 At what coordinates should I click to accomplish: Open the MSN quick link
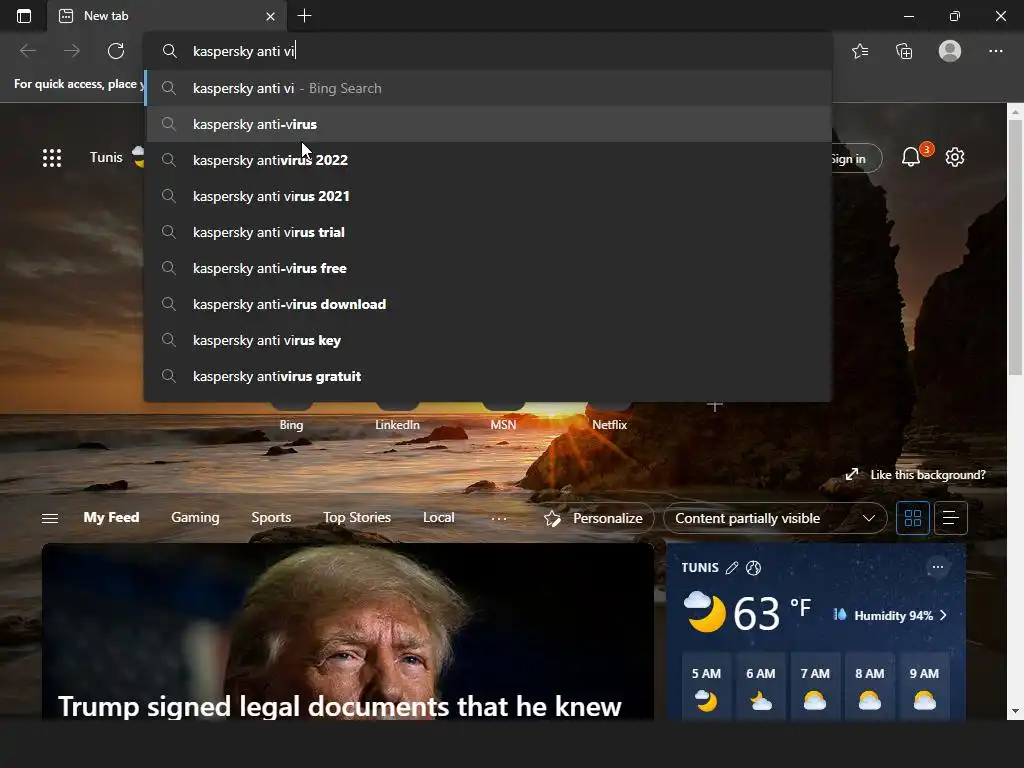(503, 424)
